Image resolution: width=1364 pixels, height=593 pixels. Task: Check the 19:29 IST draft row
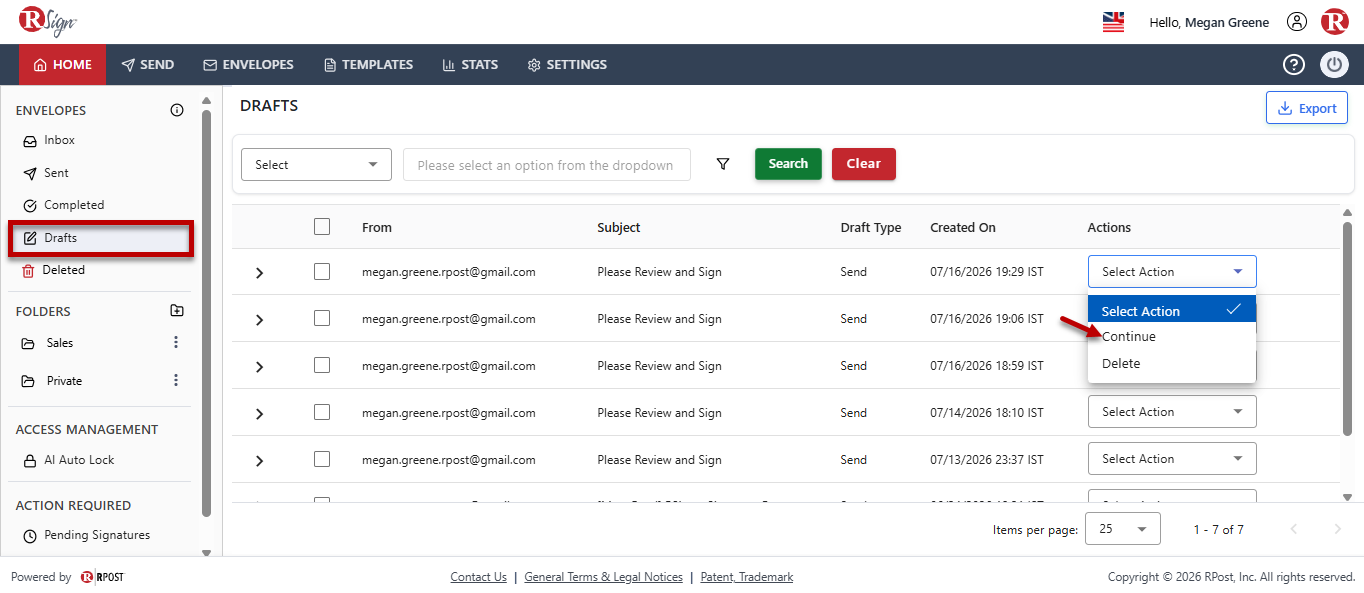(322, 271)
